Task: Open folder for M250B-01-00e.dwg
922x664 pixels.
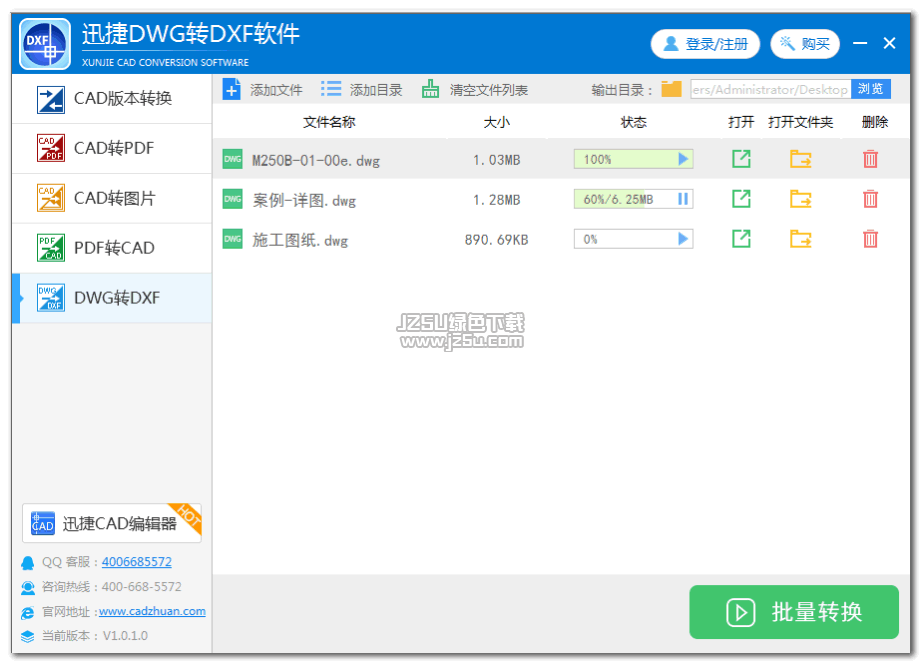Action: click(x=801, y=159)
